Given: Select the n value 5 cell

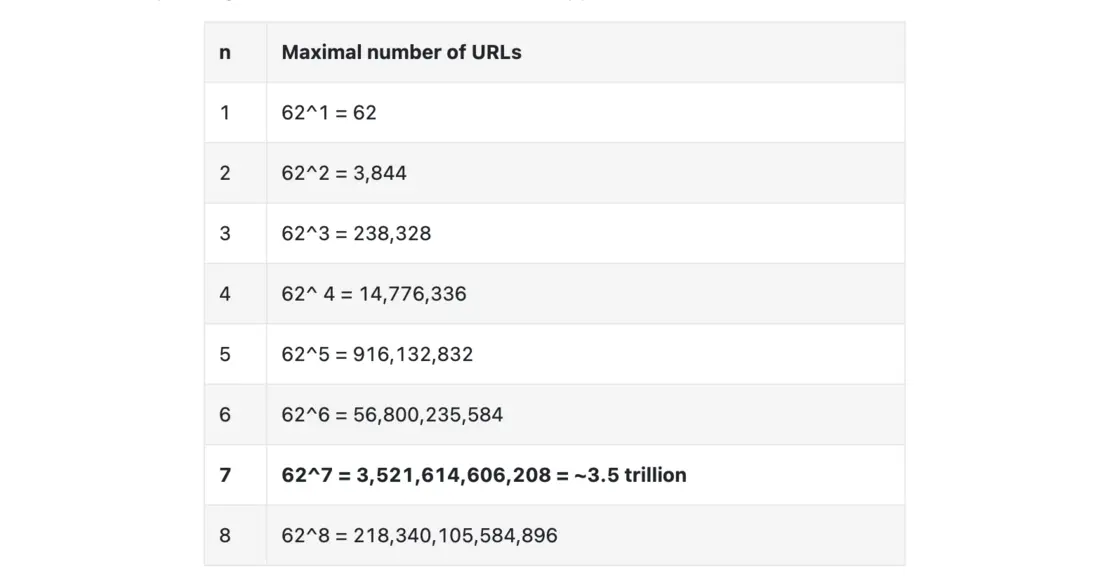Looking at the screenshot, I should point(225,354).
